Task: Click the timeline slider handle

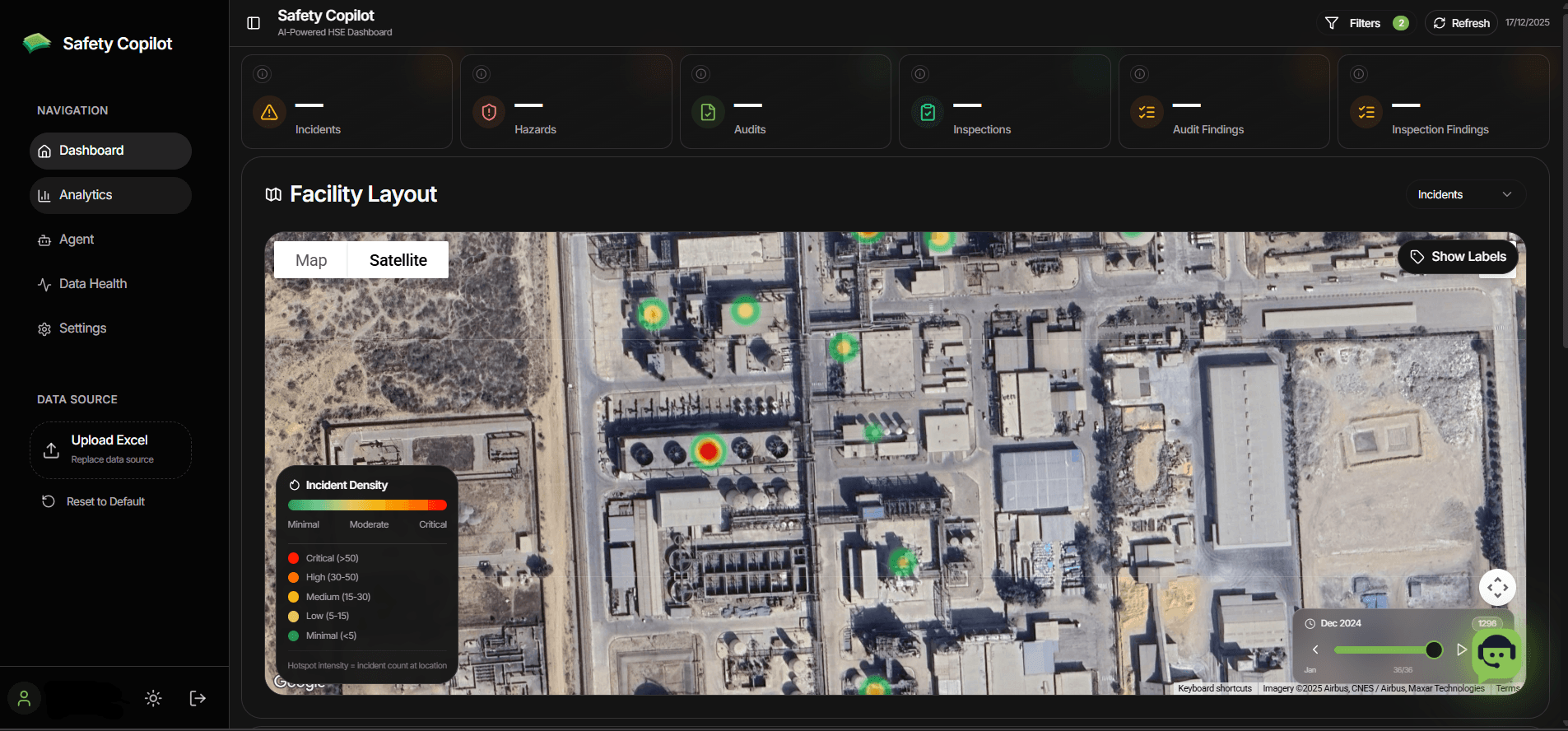Action: pos(1434,650)
